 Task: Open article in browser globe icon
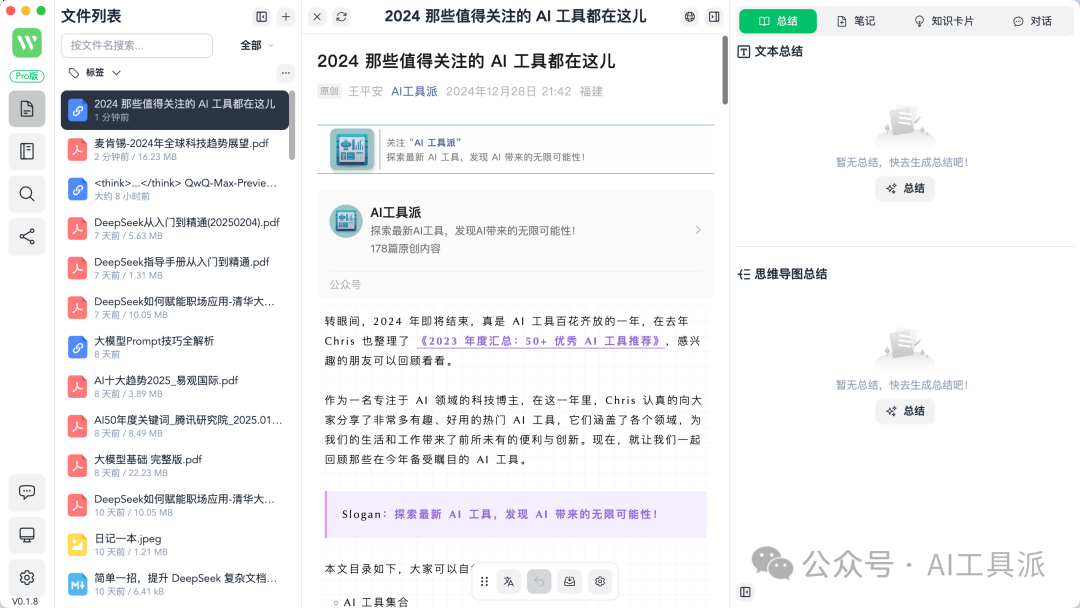(689, 17)
